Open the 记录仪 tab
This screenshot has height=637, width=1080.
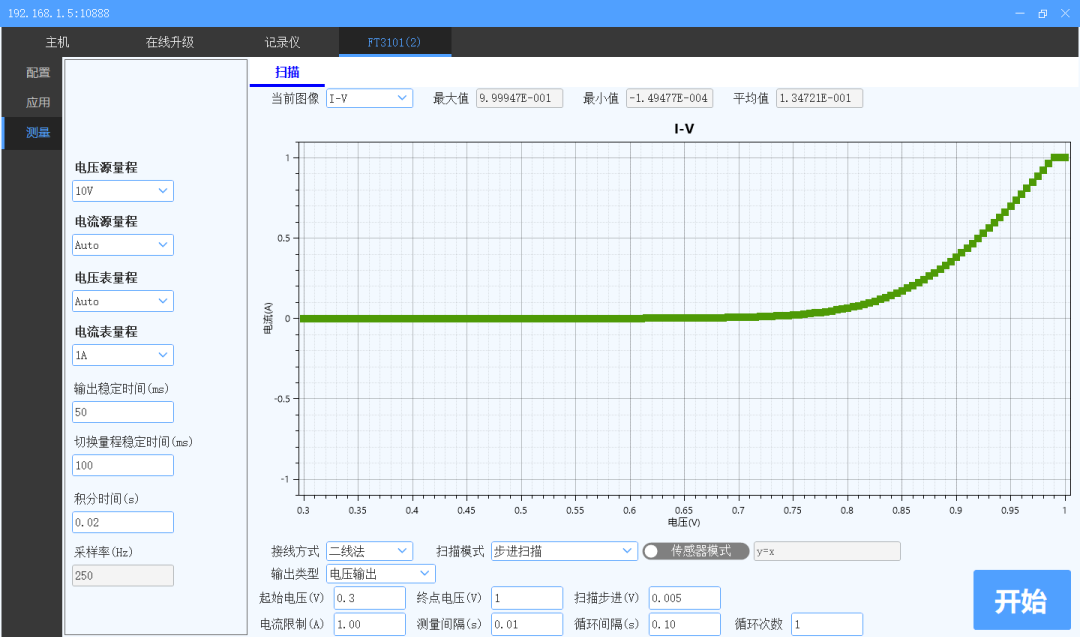coord(282,42)
